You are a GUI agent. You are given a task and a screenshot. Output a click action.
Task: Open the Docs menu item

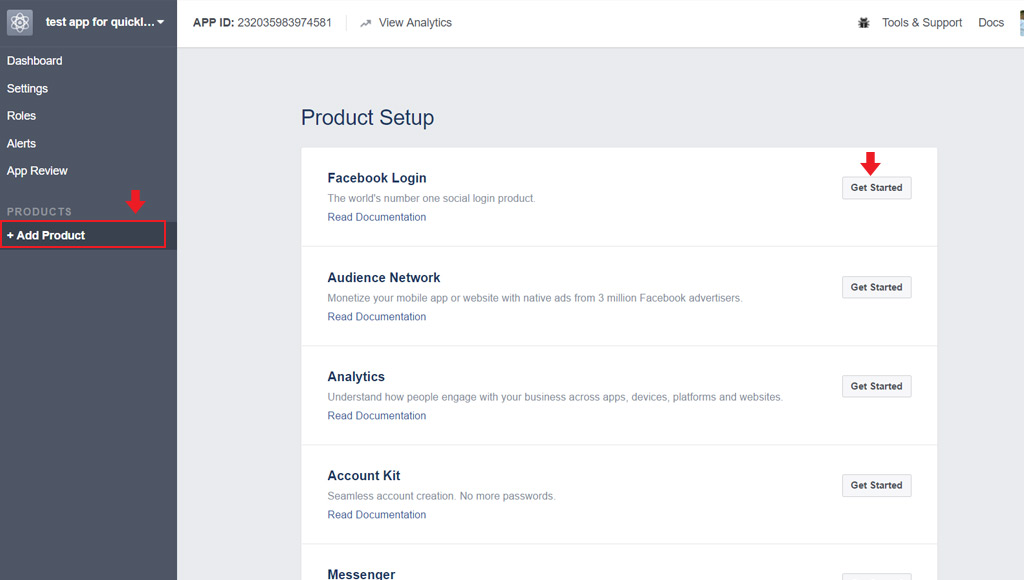(991, 23)
